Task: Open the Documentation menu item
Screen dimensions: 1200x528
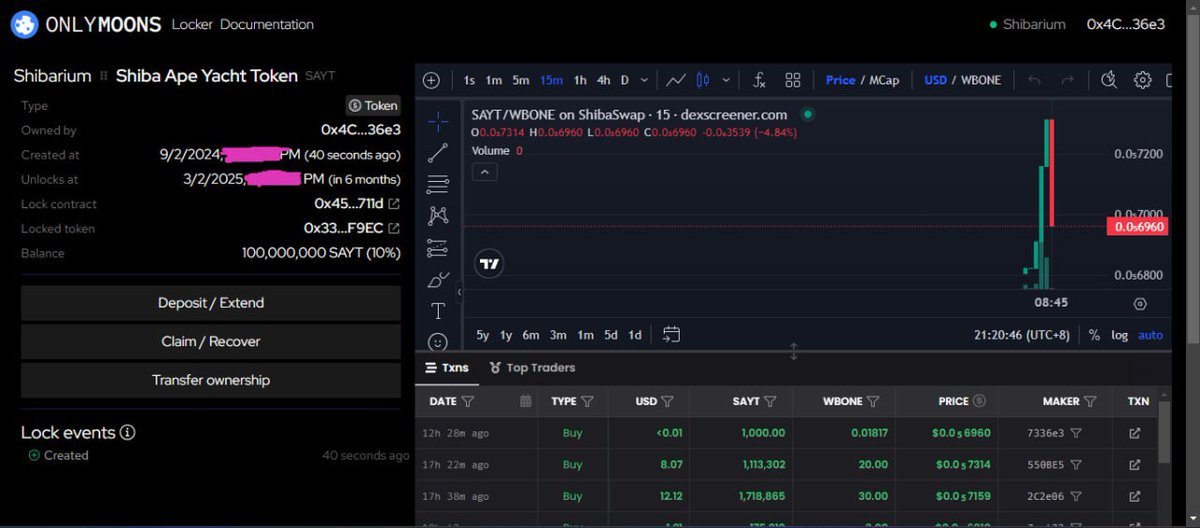Action: point(267,24)
